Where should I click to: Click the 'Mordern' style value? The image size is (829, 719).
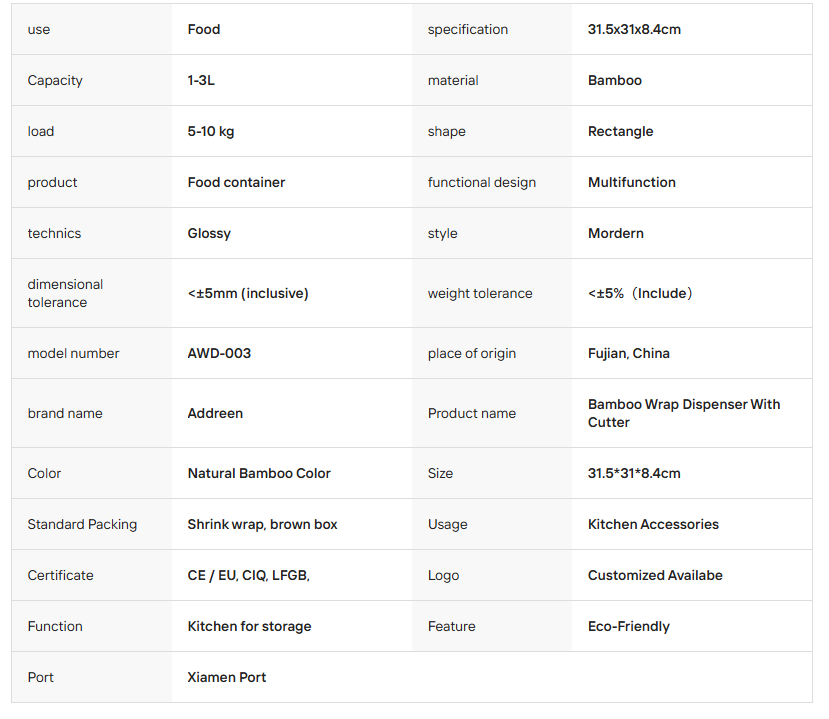(615, 233)
